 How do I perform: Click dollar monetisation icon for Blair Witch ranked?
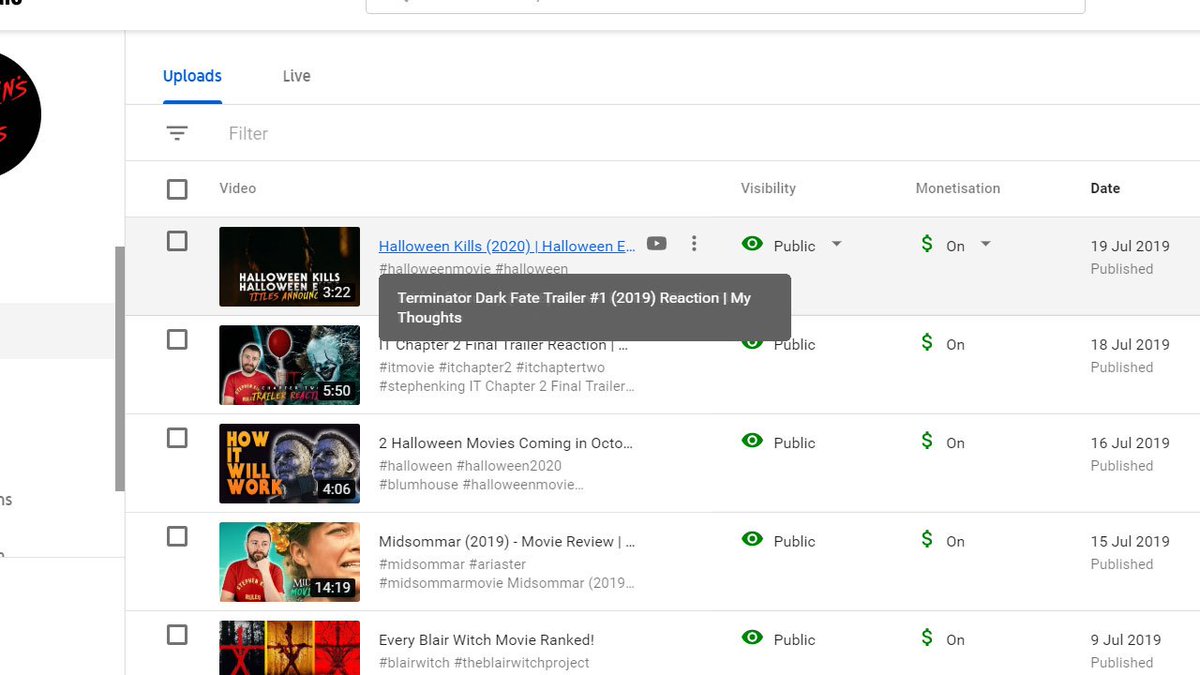[x=927, y=638]
